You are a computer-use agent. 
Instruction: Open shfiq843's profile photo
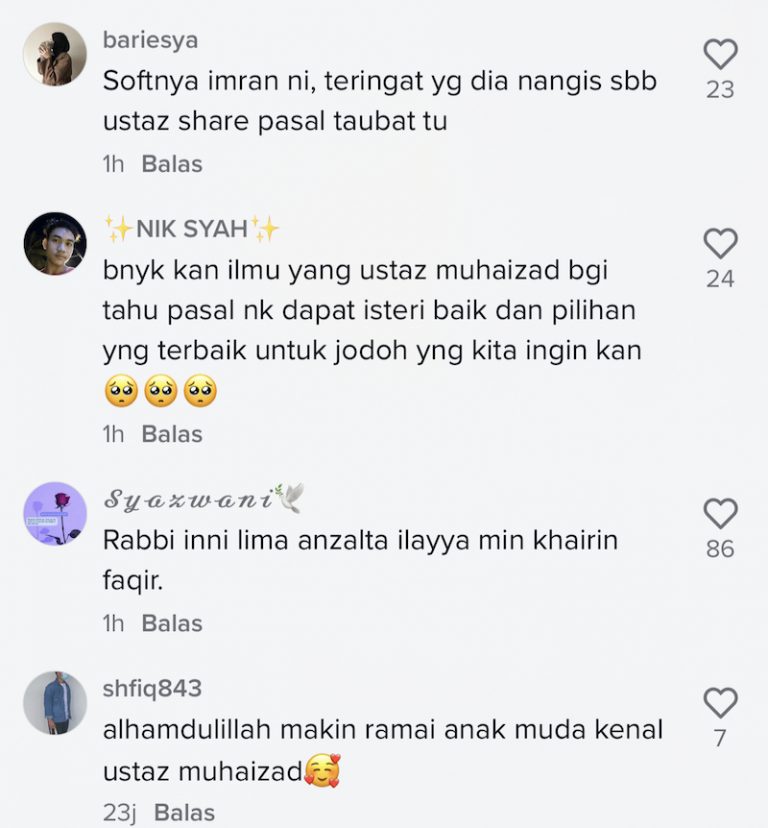pos(55,703)
